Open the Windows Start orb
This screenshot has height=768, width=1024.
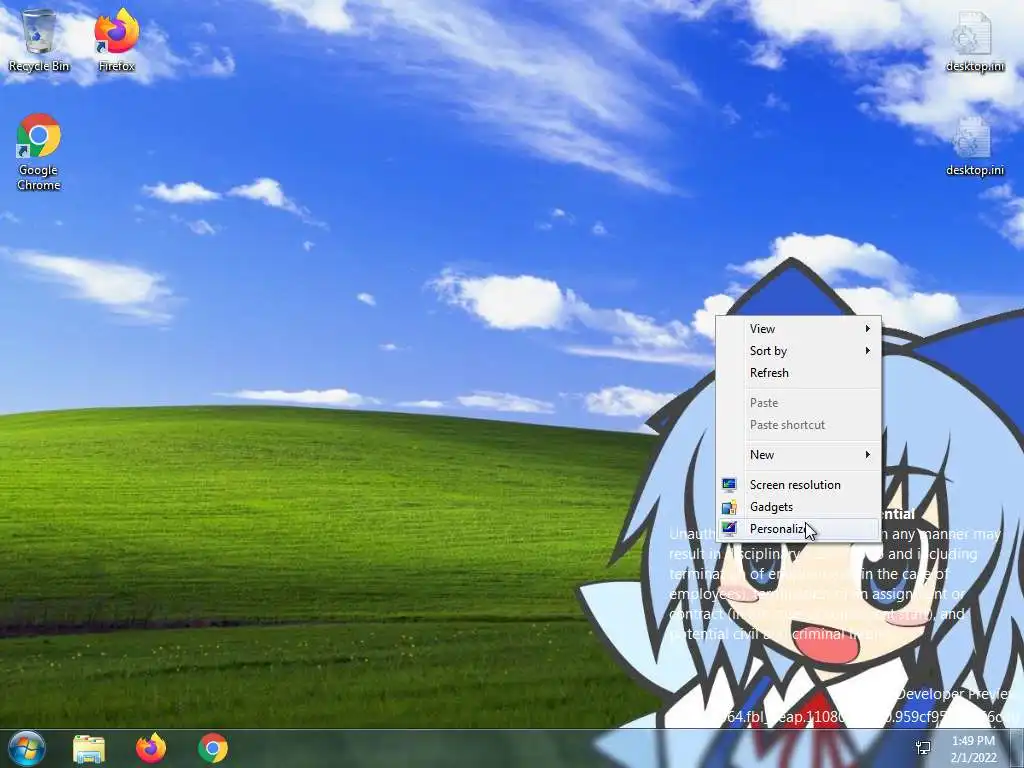[27, 748]
